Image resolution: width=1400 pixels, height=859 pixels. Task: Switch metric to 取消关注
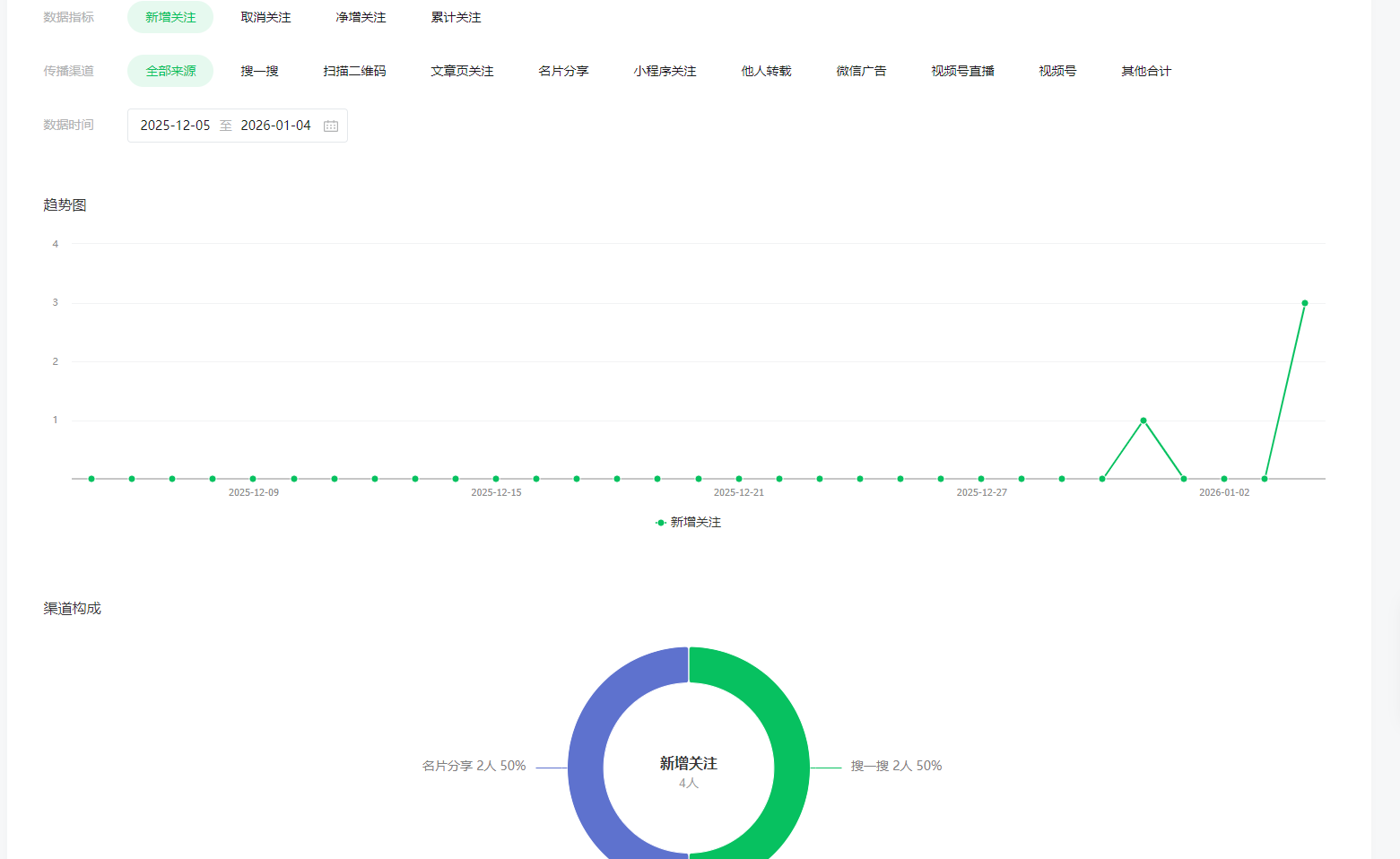coord(265,18)
